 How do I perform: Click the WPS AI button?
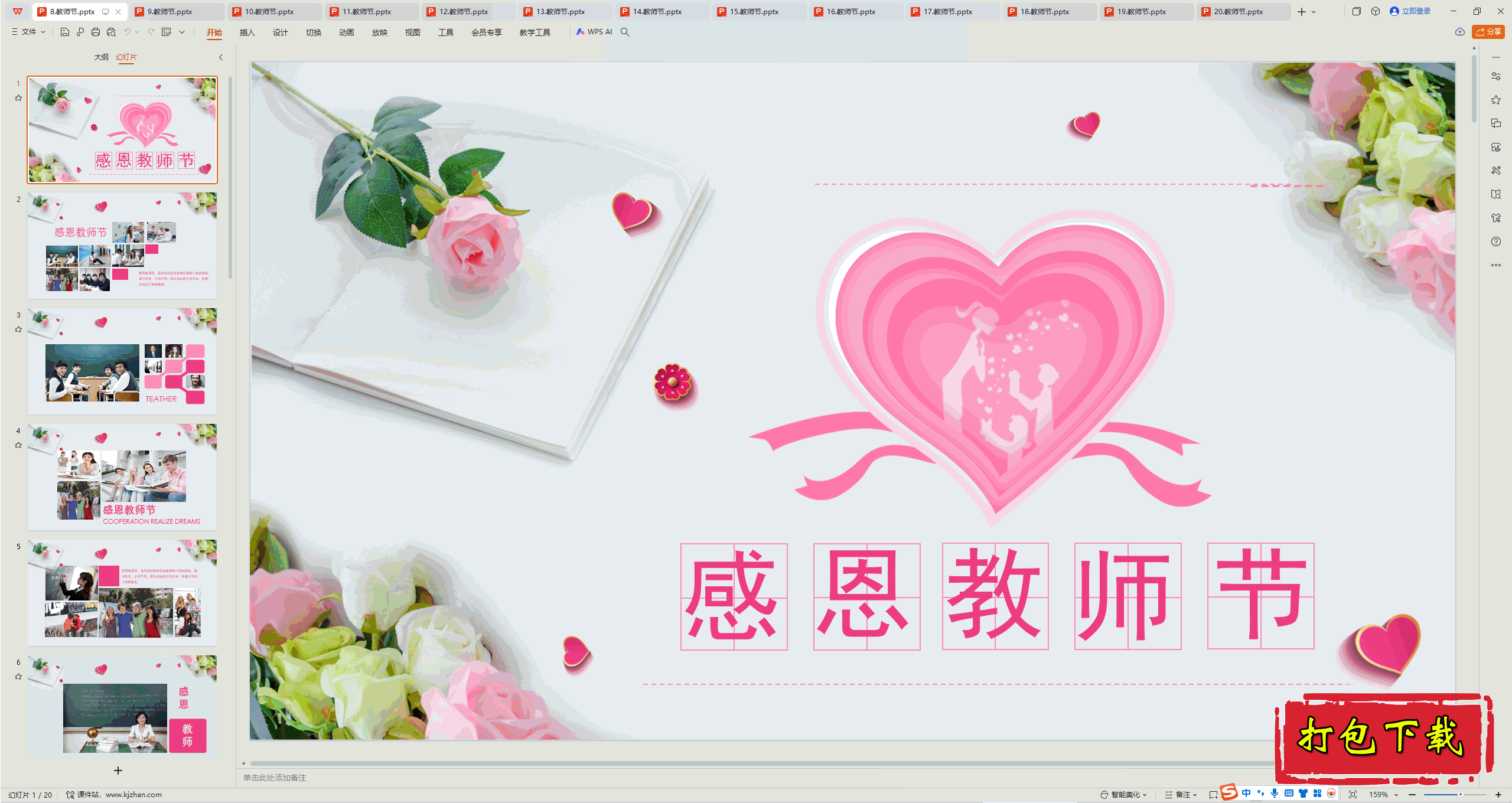(594, 32)
